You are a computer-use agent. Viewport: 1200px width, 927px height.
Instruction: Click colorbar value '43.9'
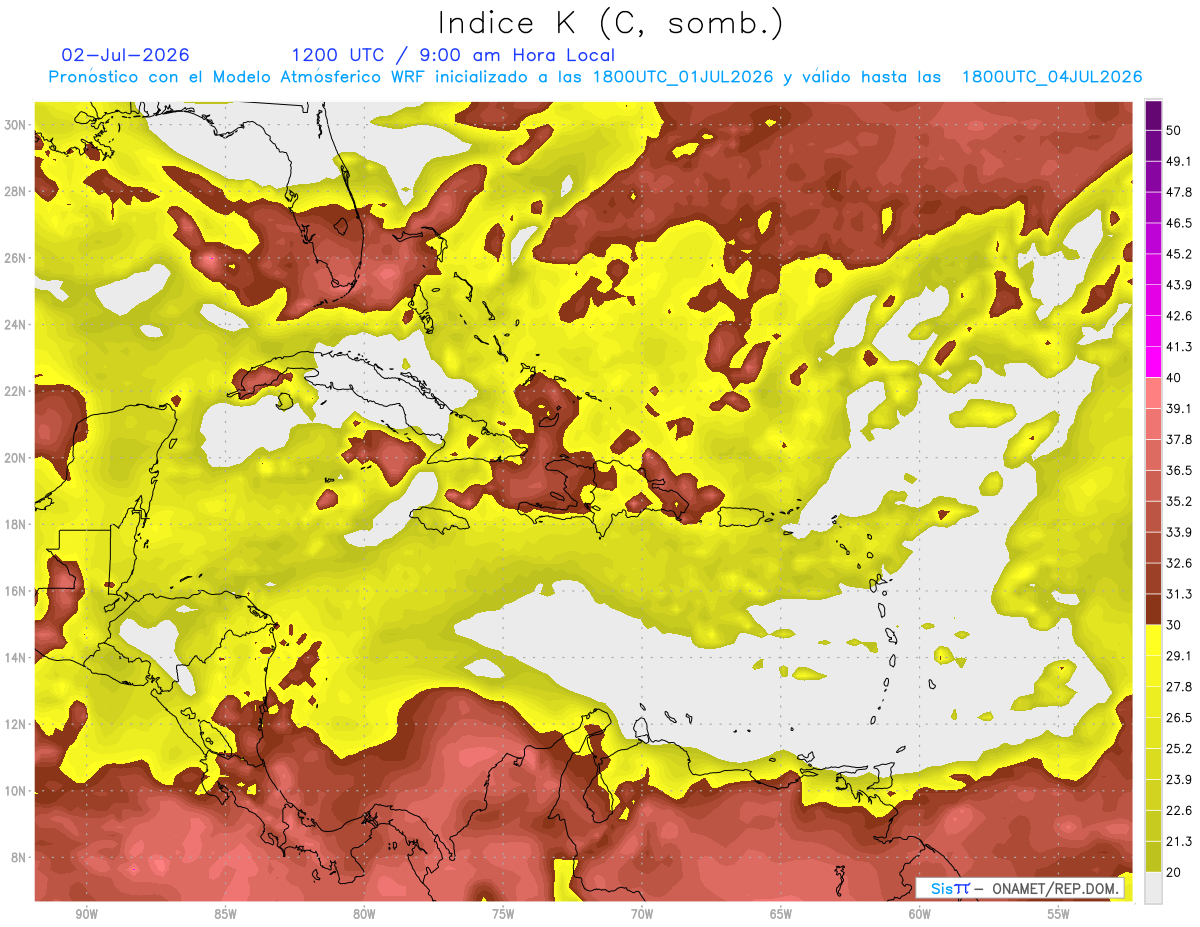point(1179,285)
